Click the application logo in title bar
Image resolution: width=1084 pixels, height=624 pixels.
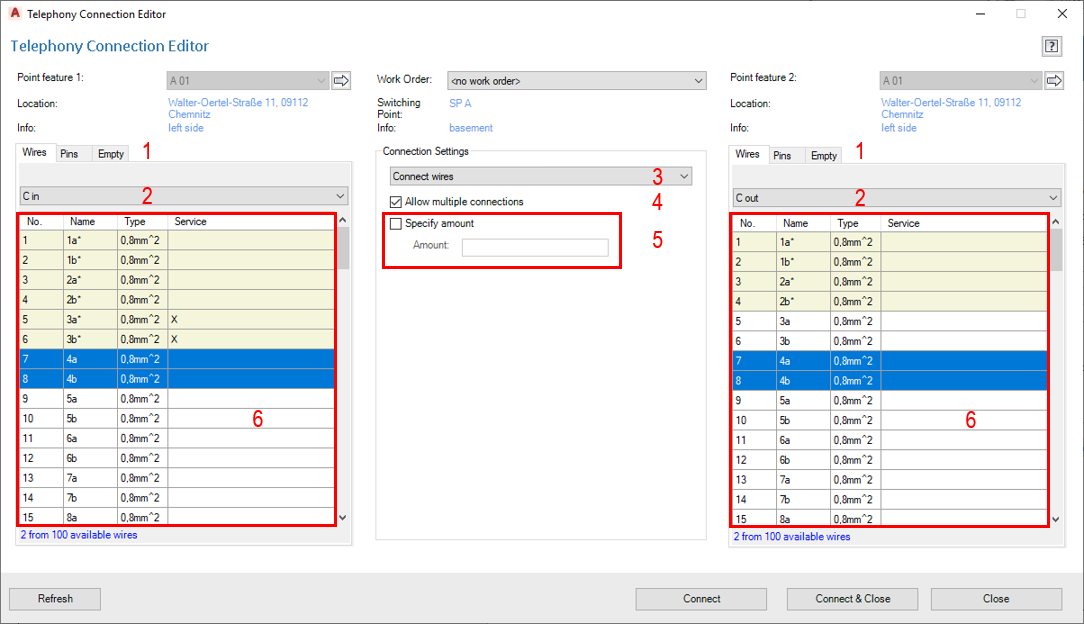coord(15,13)
